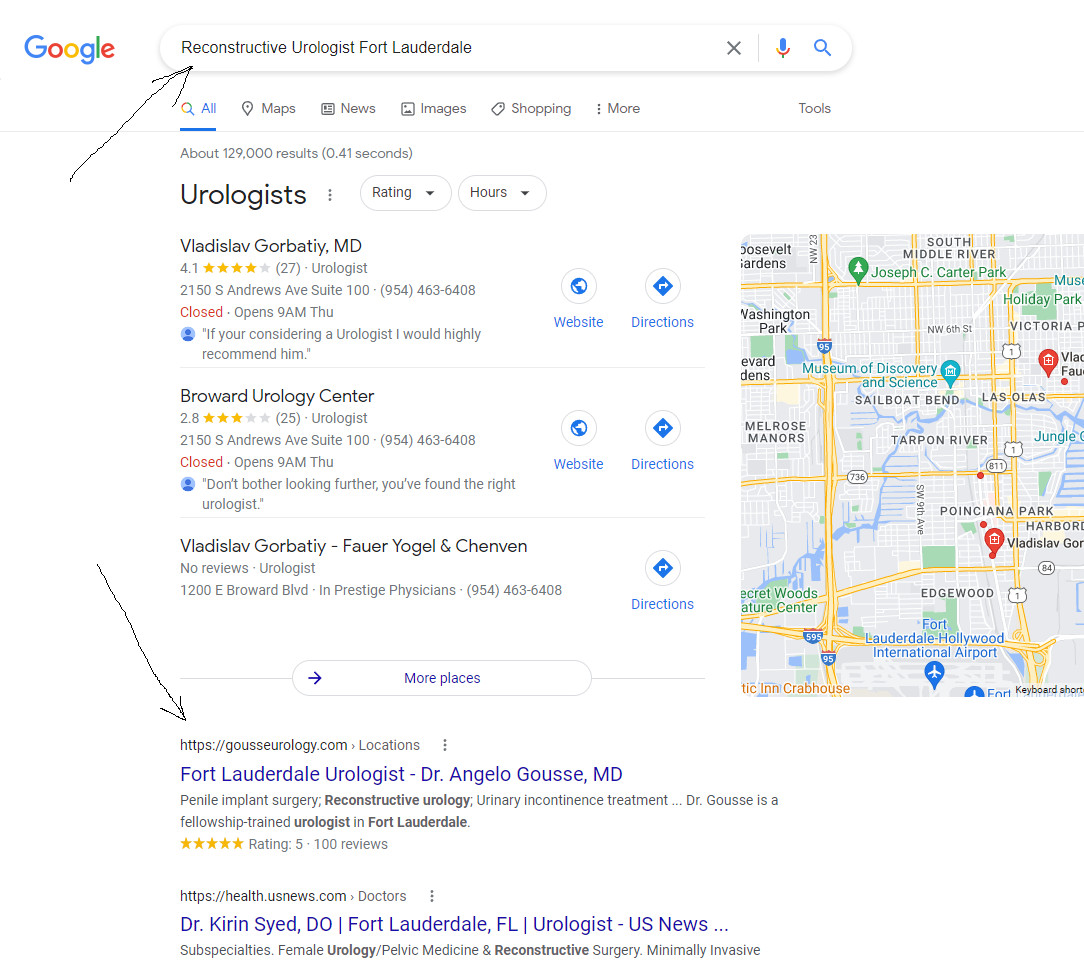1084x962 pixels.
Task: Get directions to Broward Urology Center
Action: coord(662,429)
